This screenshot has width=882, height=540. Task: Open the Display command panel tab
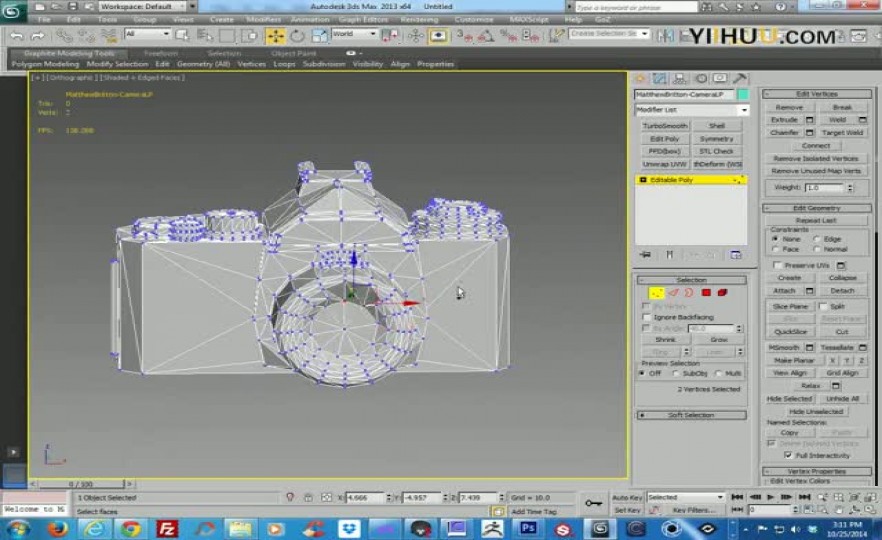[x=720, y=78]
